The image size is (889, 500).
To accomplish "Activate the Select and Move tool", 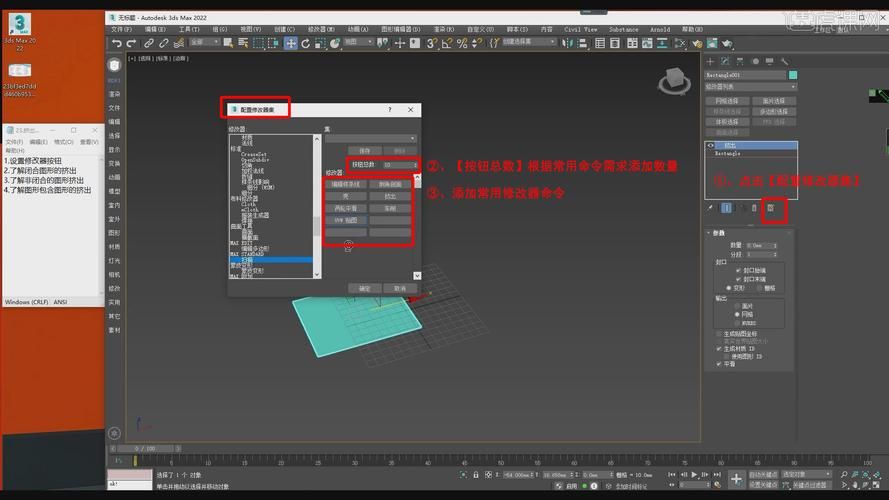I will coord(290,43).
